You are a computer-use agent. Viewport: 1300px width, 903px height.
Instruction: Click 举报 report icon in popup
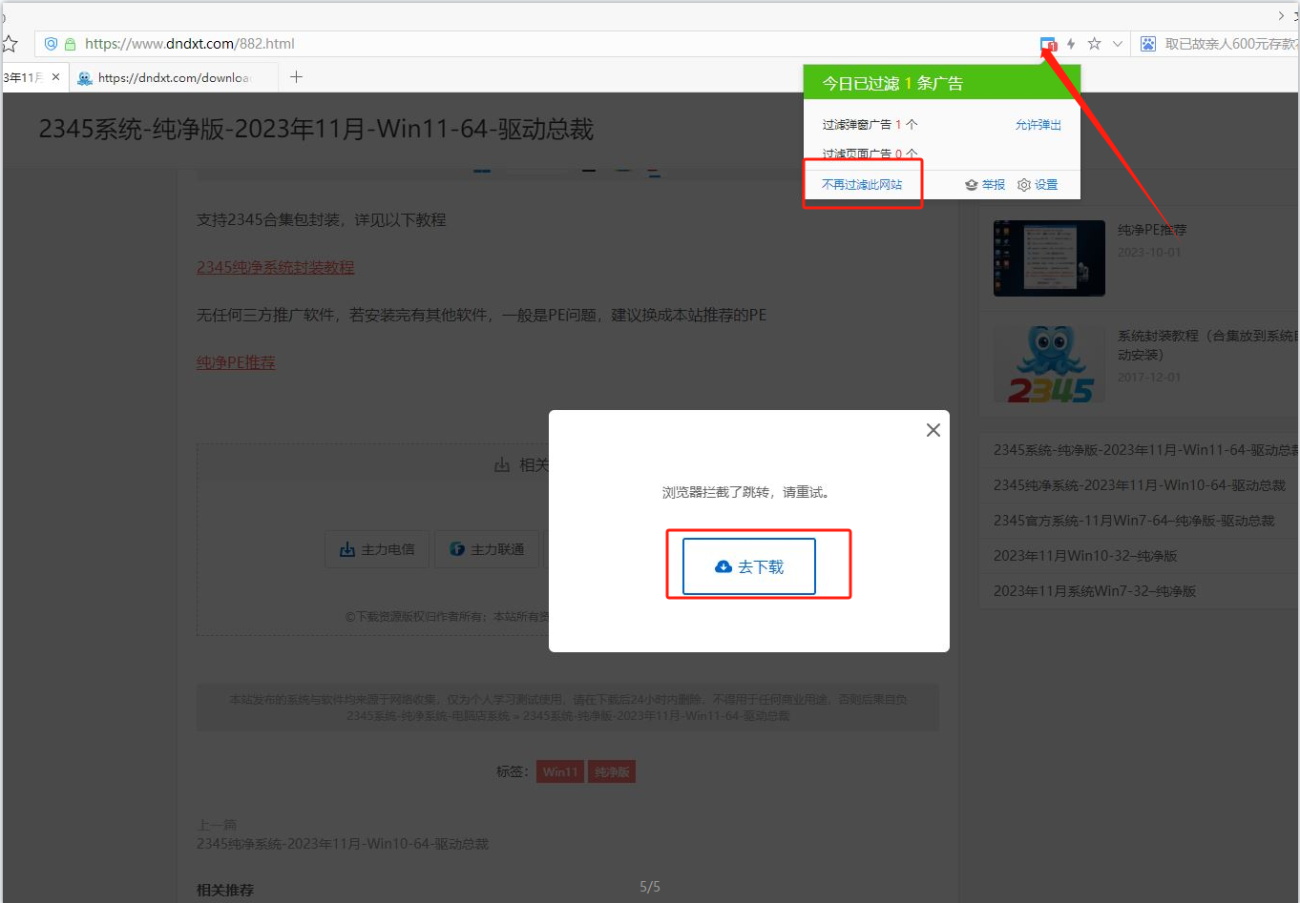click(985, 185)
